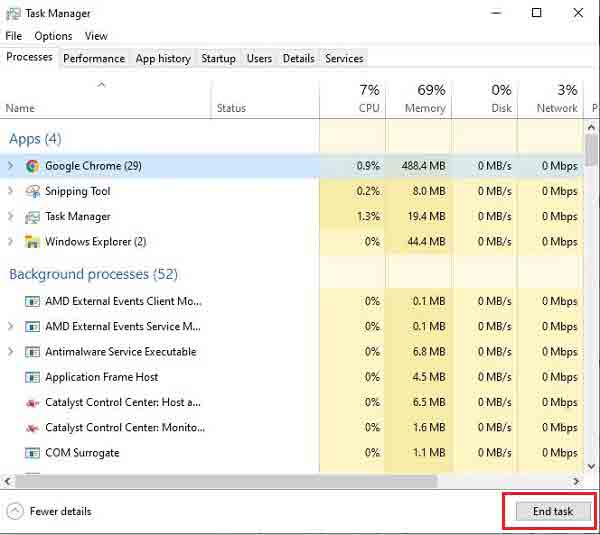Expand the Antimalware Service Executable entry
The width and height of the screenshot is (600, 535).
tap(11, 351)
